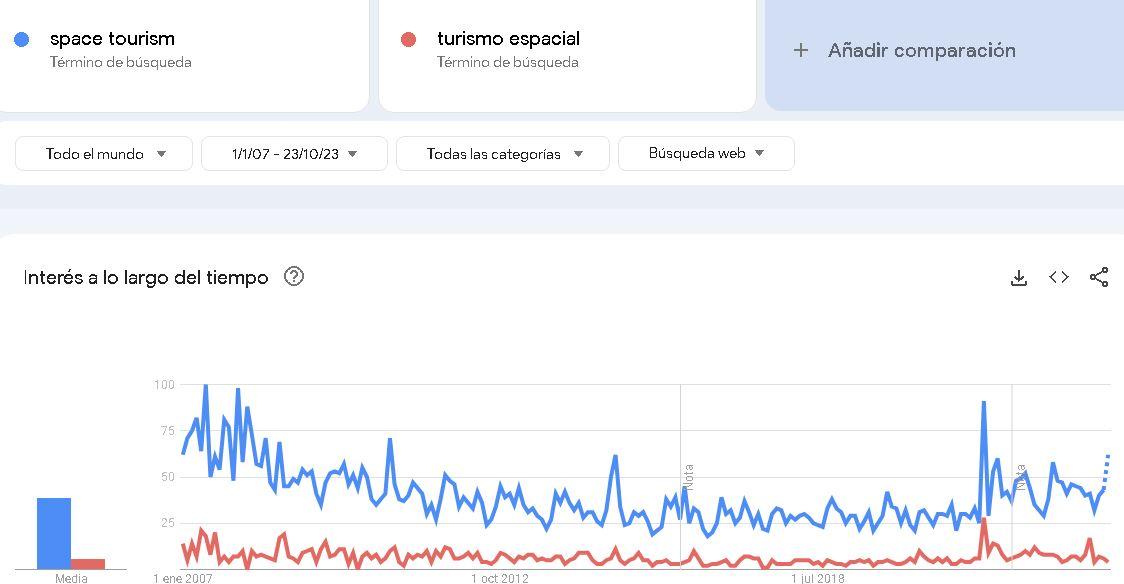Click the blue dot next to space tourism

(22, 39)
